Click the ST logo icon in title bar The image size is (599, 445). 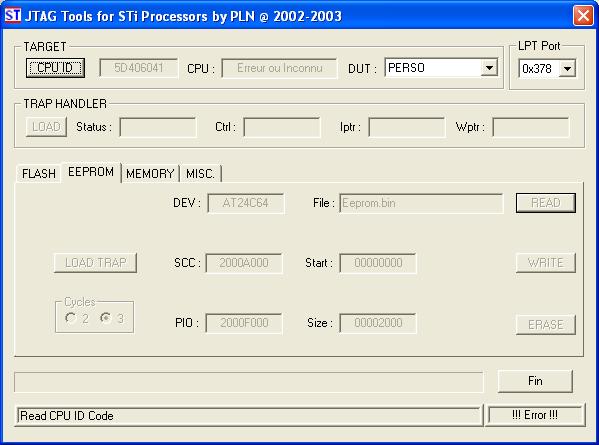pos(13,16)
